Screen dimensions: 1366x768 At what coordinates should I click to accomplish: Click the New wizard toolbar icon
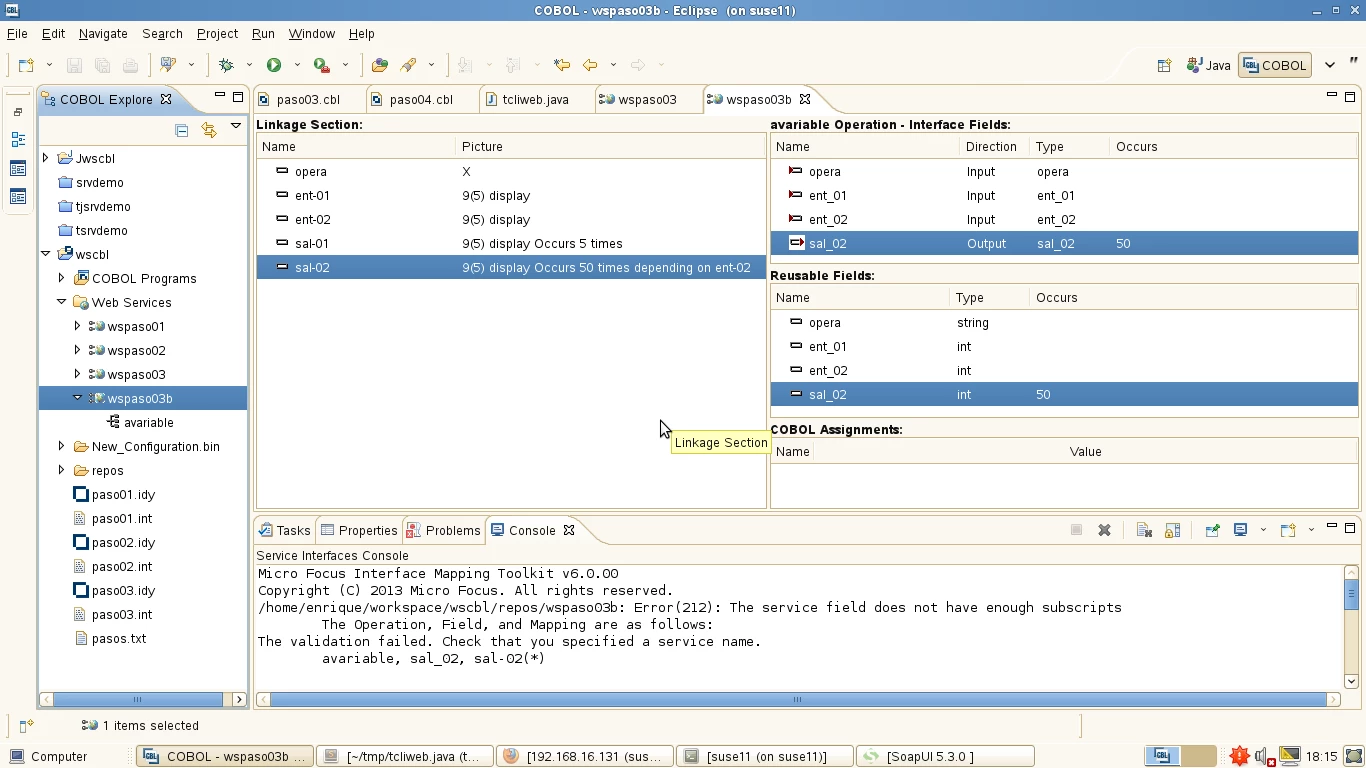(26, 65)
